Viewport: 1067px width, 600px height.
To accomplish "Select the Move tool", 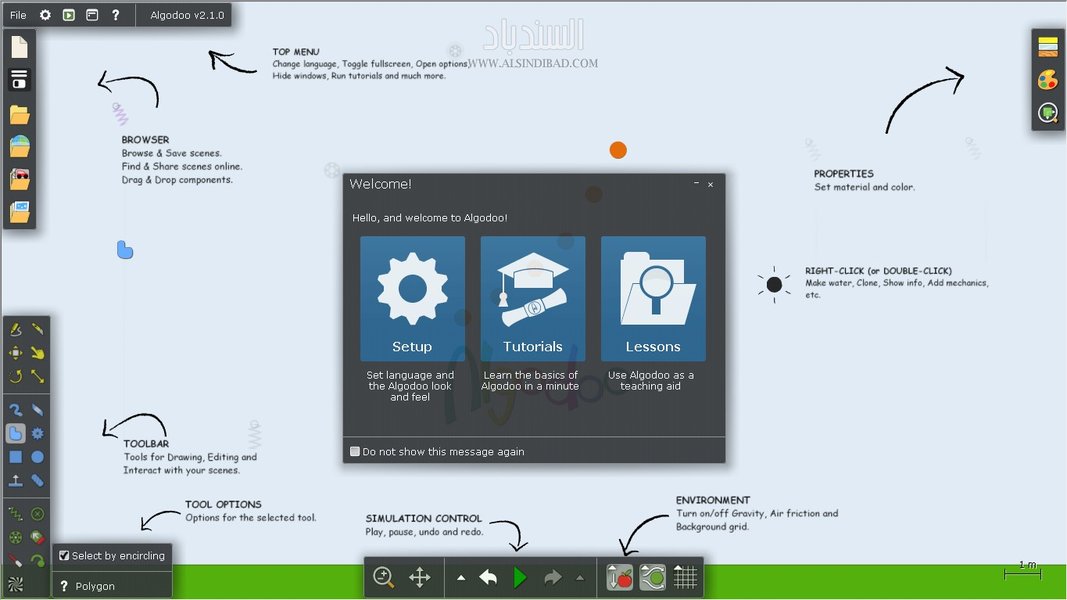I will (16, 353).
